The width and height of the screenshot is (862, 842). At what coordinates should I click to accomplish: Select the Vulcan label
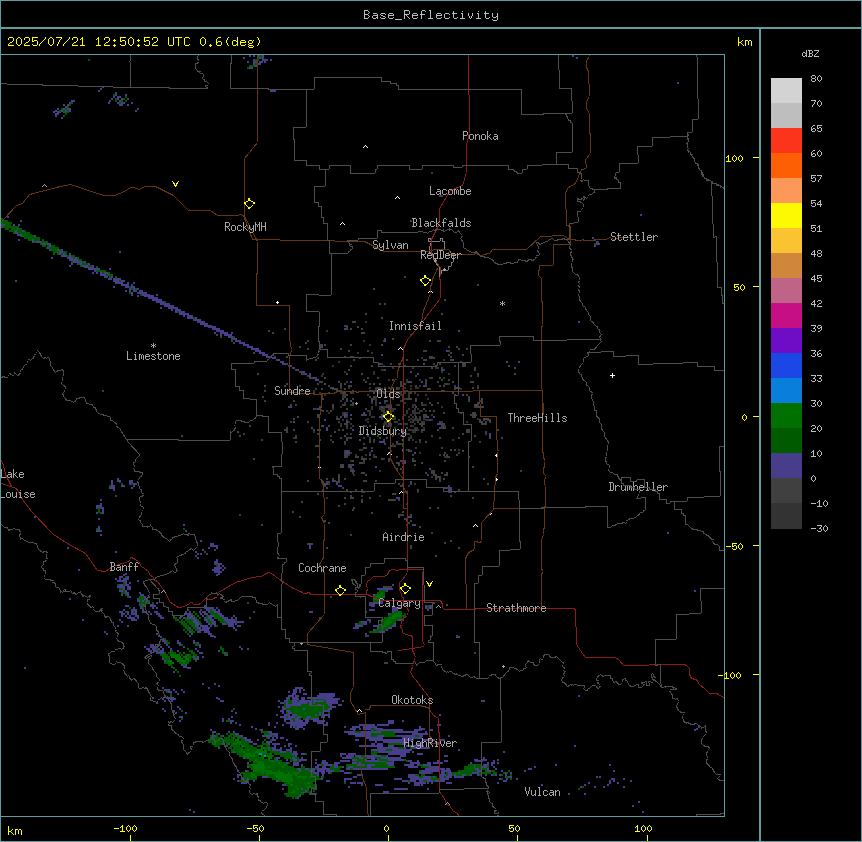542,792
